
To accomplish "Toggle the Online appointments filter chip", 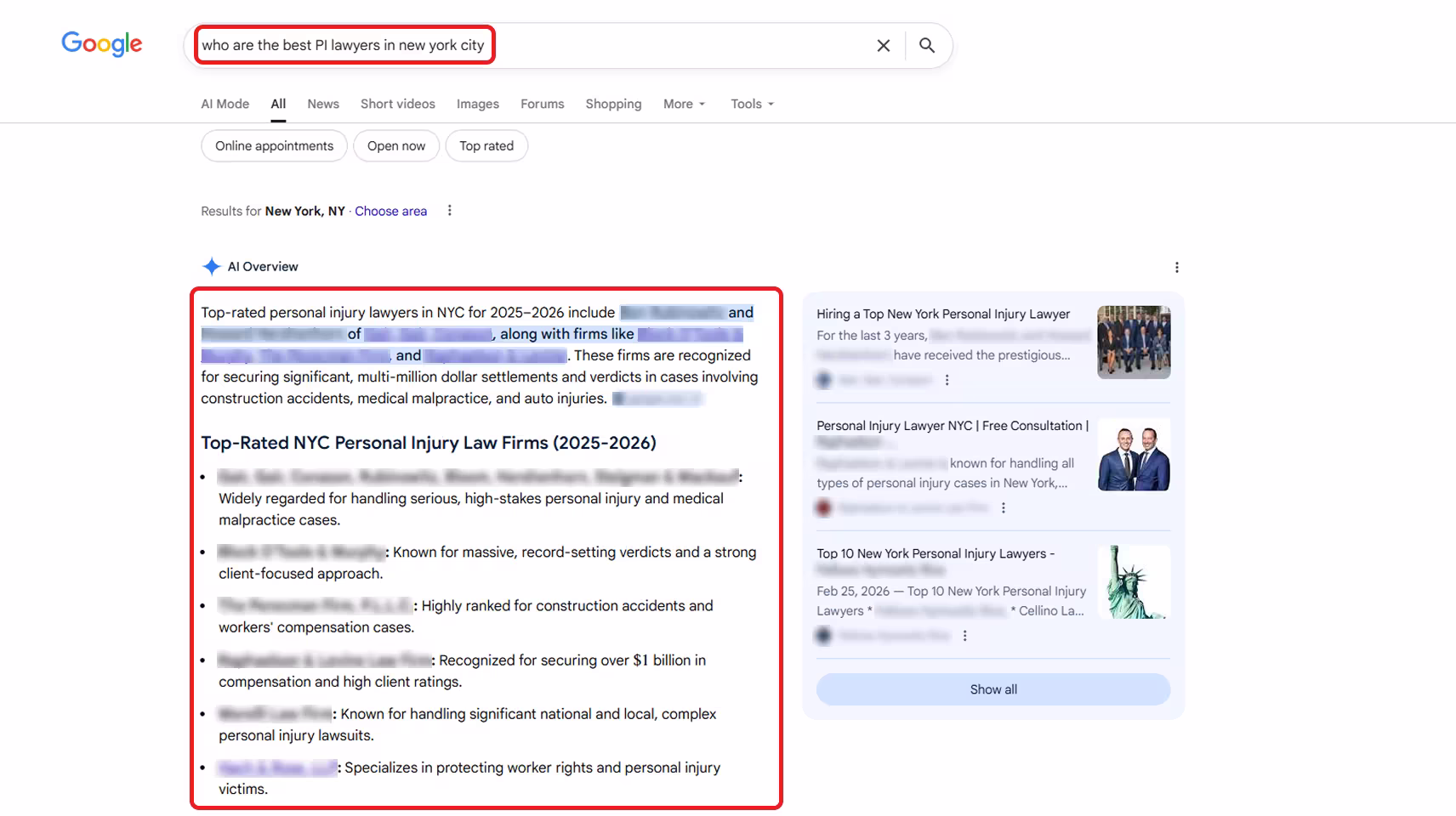I will (x=274, y=145).
